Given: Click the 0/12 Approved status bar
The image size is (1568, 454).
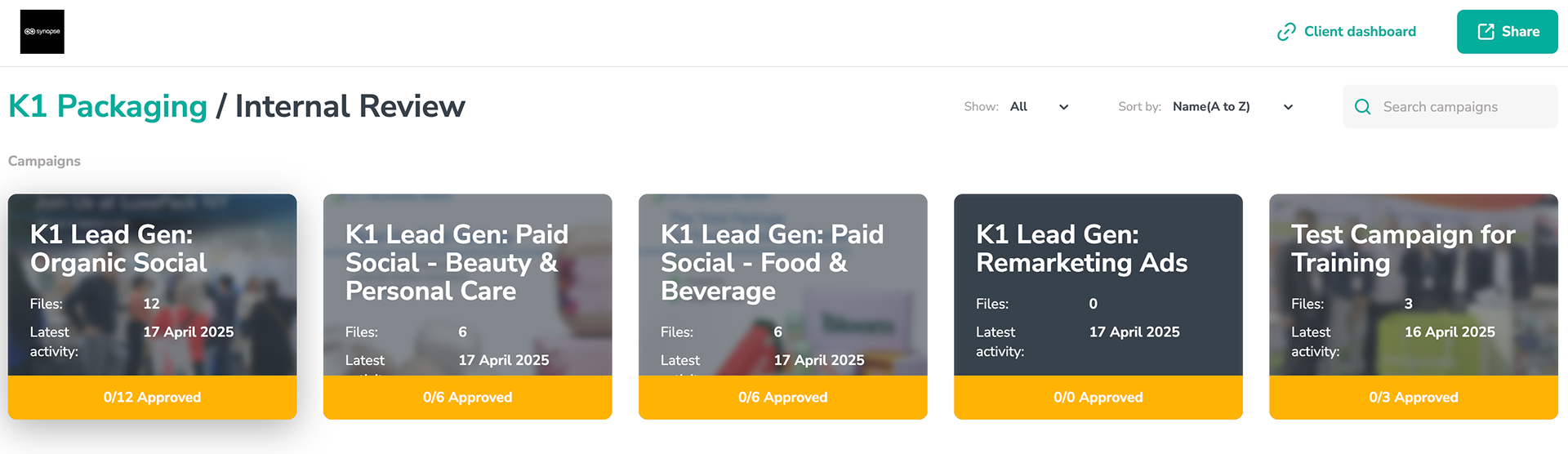Looking at the screenshot, I should (153, 398).
